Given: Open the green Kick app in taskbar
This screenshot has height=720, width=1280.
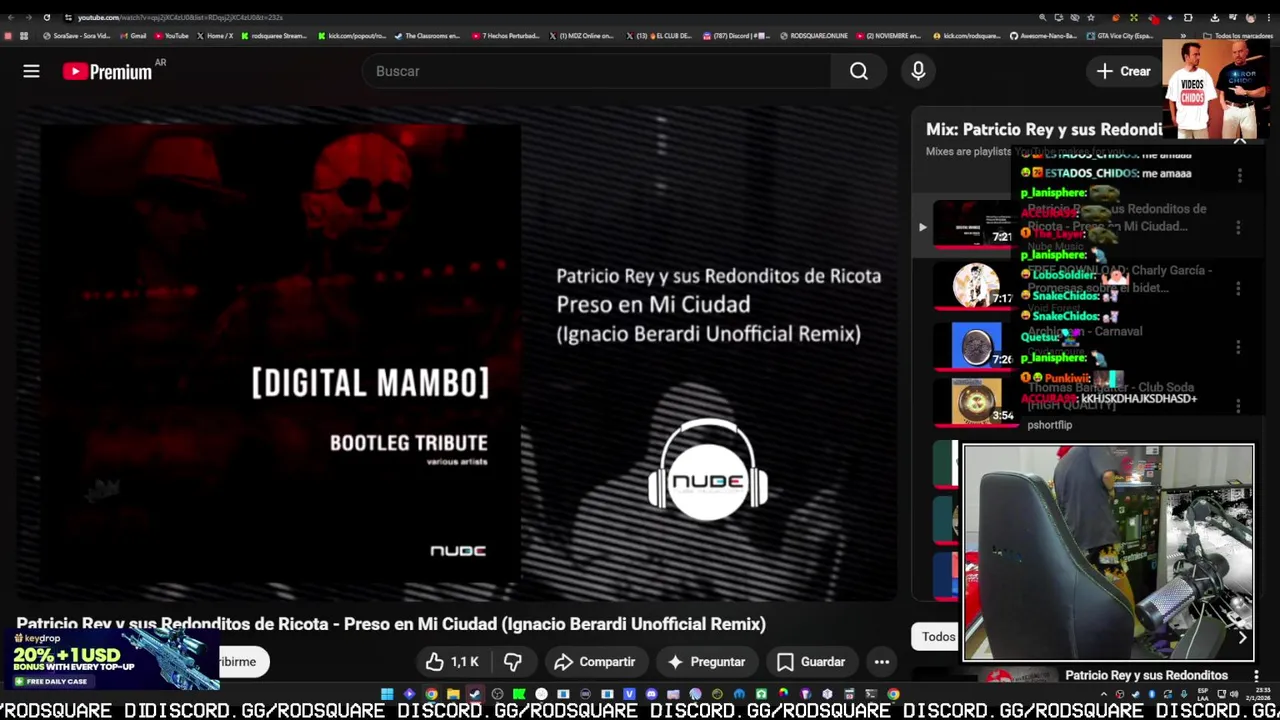Looking at the screenshot, I should (x=519, y=694).
